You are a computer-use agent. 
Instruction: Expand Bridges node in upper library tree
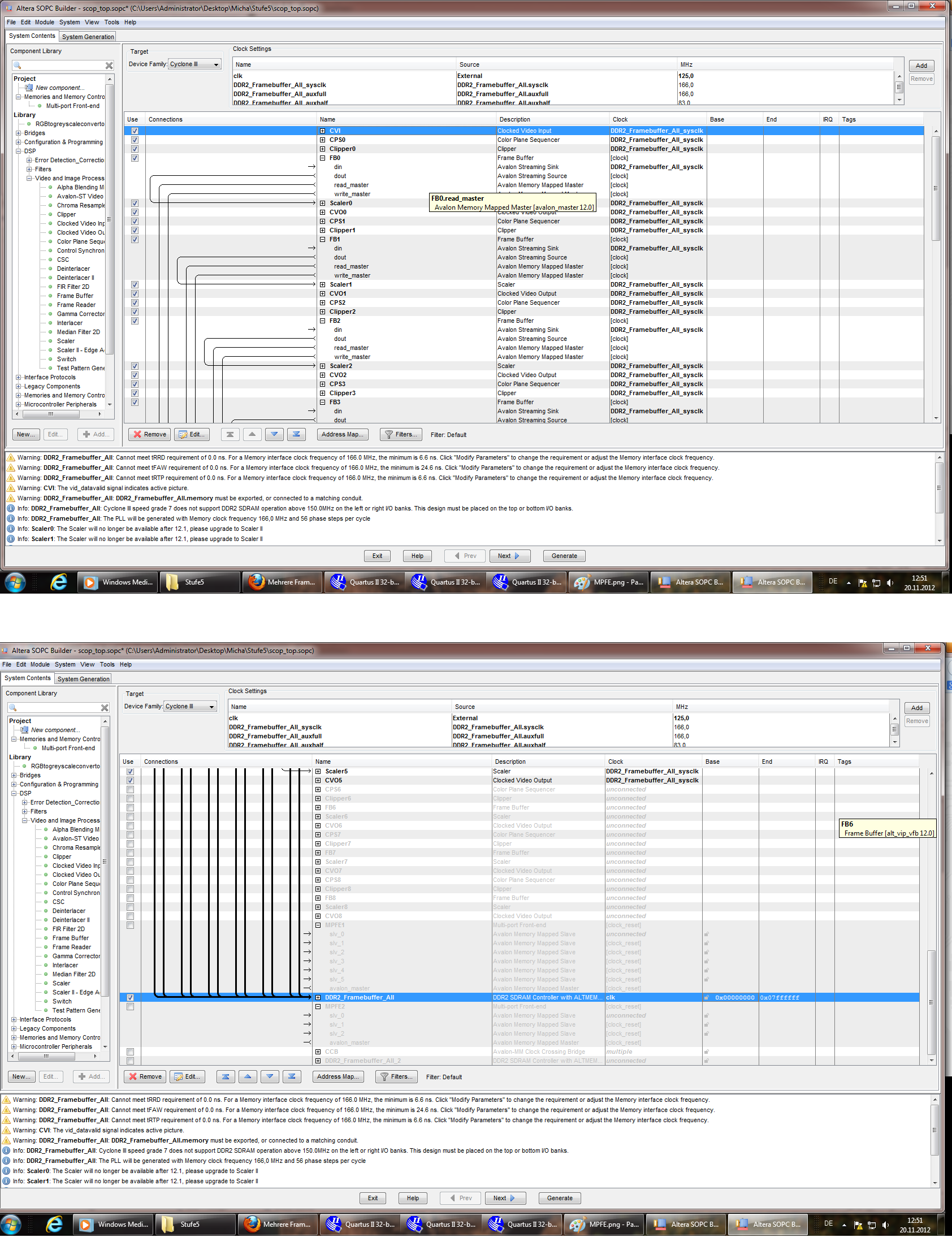[19, 133]
